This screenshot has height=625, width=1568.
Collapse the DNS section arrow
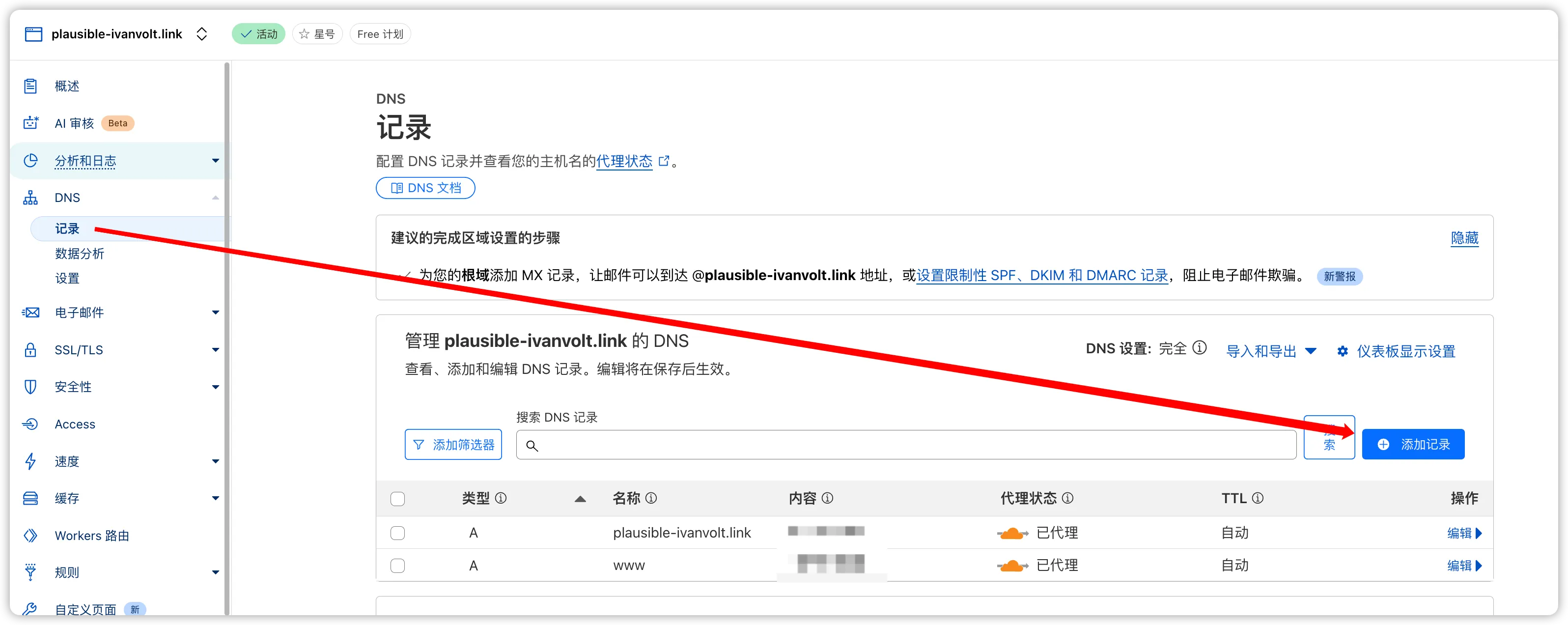coord(215,198)
